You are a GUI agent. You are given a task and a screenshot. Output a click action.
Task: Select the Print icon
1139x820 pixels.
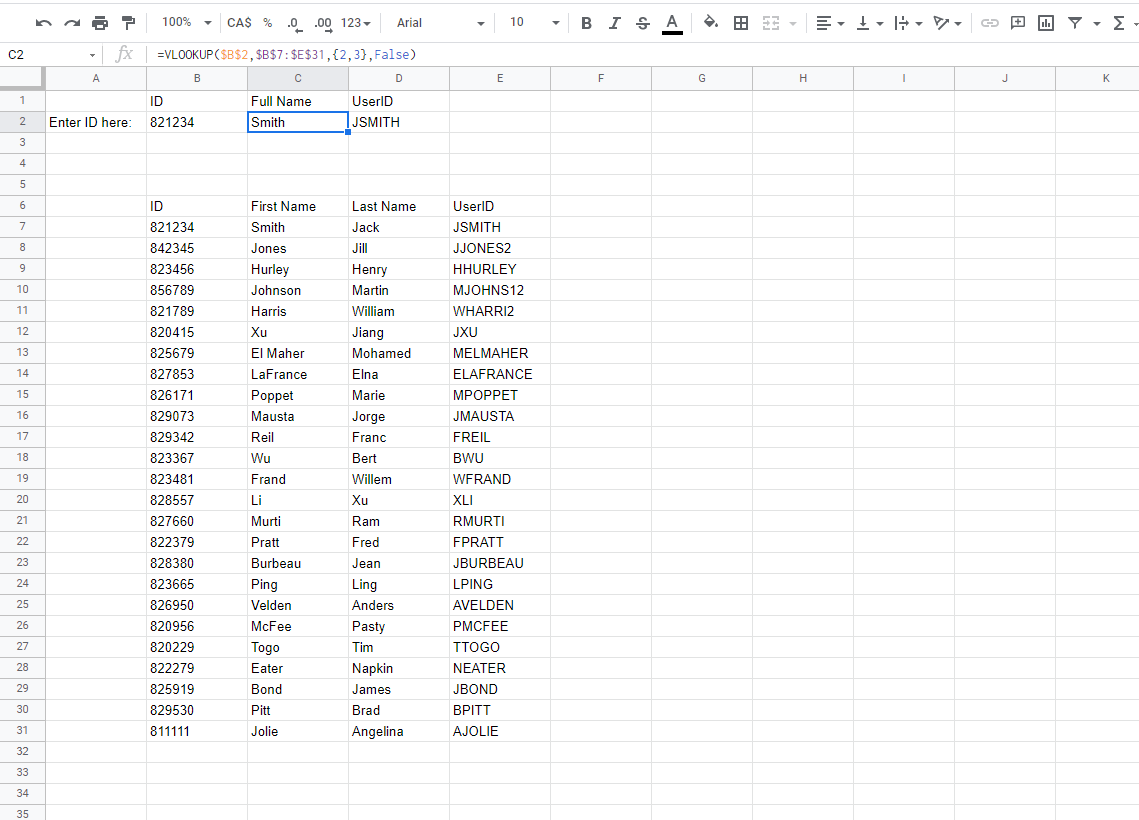(99, 22)
